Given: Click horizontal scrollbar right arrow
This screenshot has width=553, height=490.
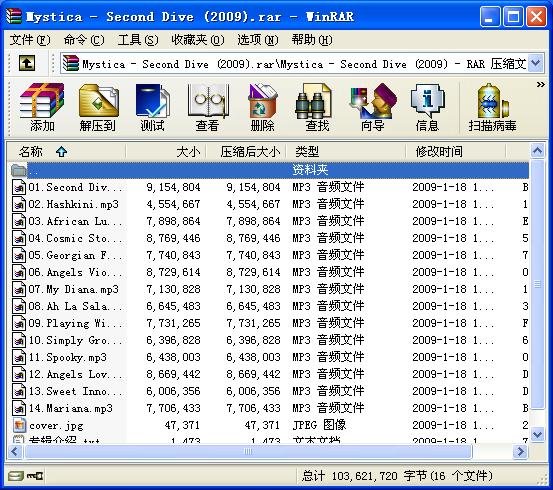Looking at the screenshot, I should click(x=521, y=452).
